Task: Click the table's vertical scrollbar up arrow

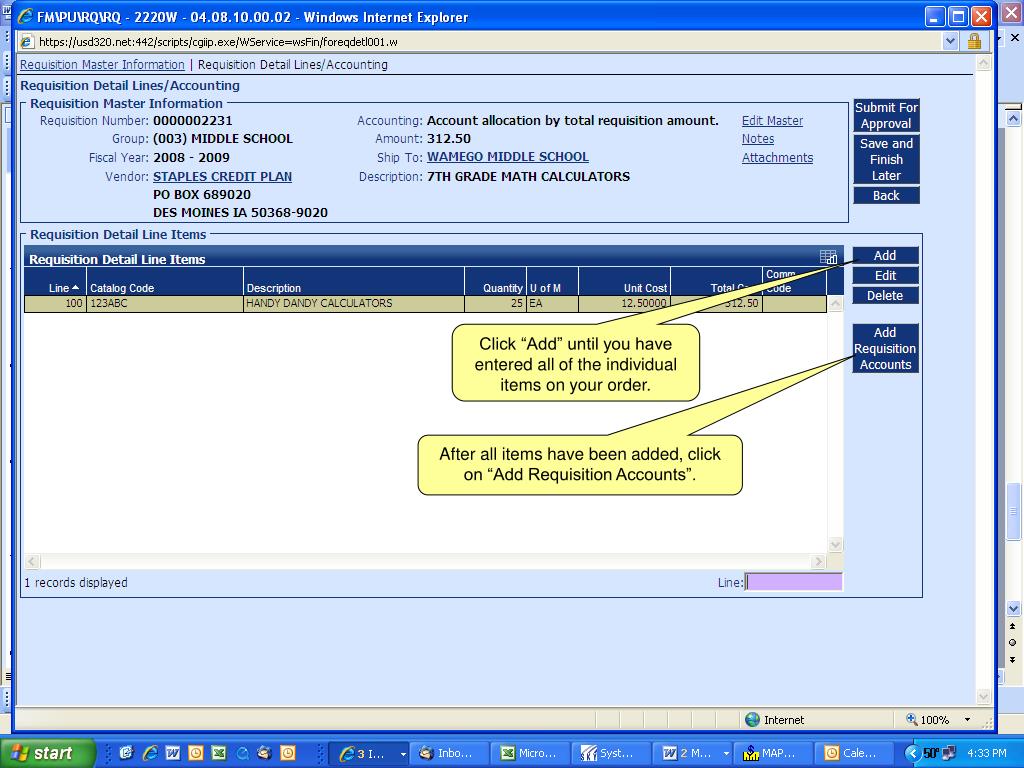Action: 835,304
